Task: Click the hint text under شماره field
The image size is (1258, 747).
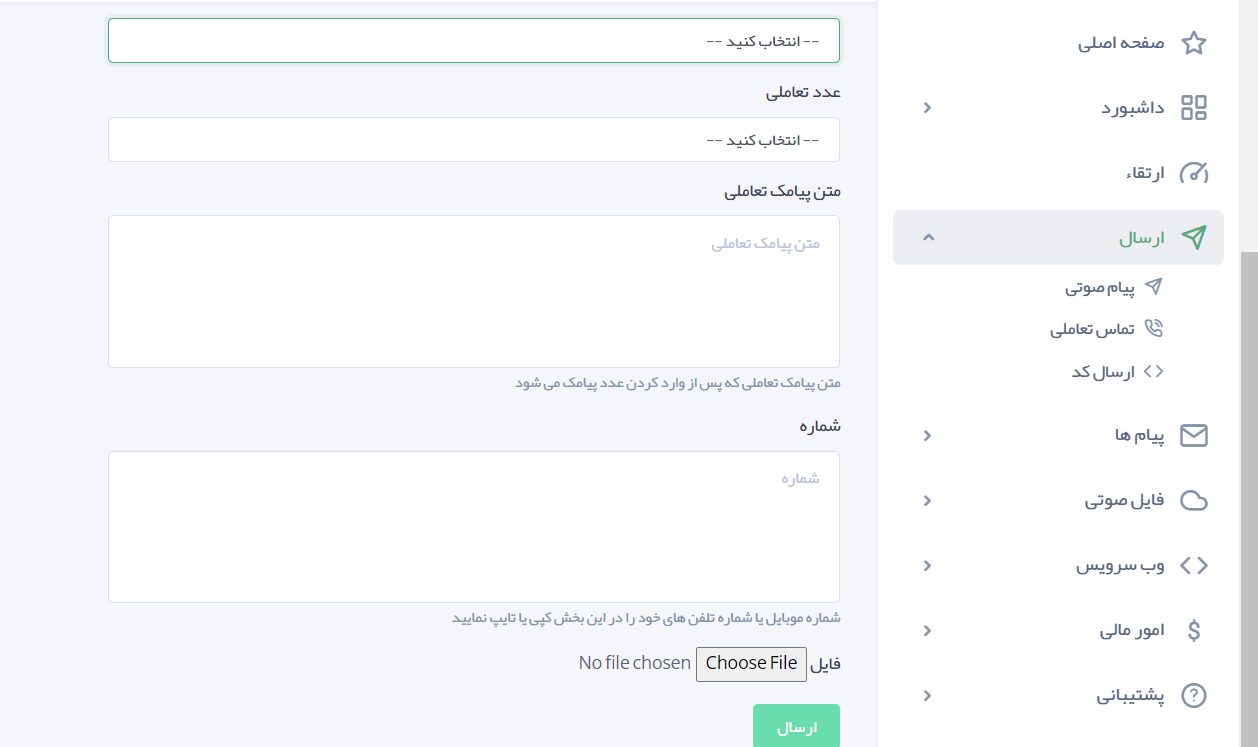Action: pos(646,618)
